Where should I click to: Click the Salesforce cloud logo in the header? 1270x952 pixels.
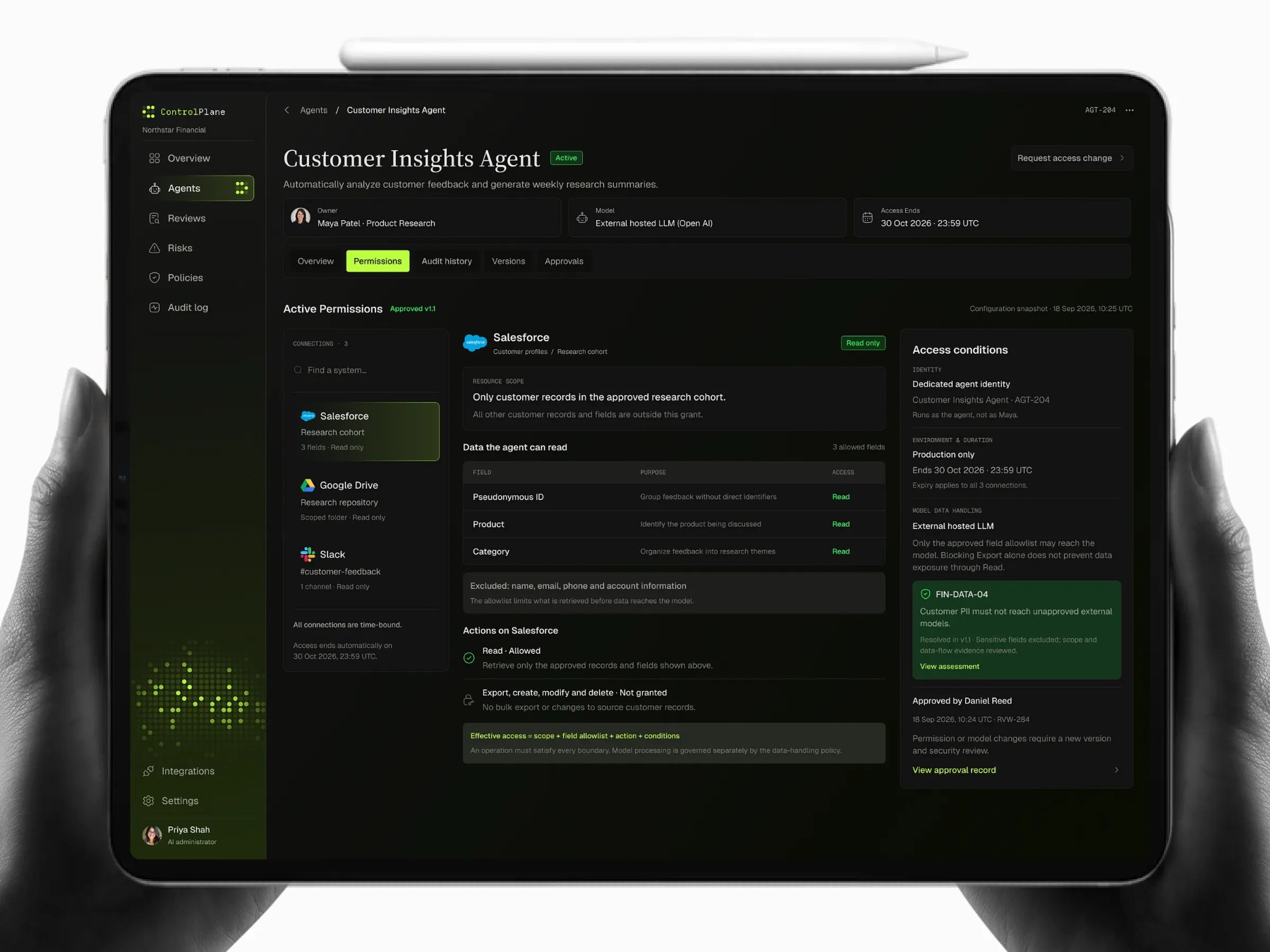point(475,343)
